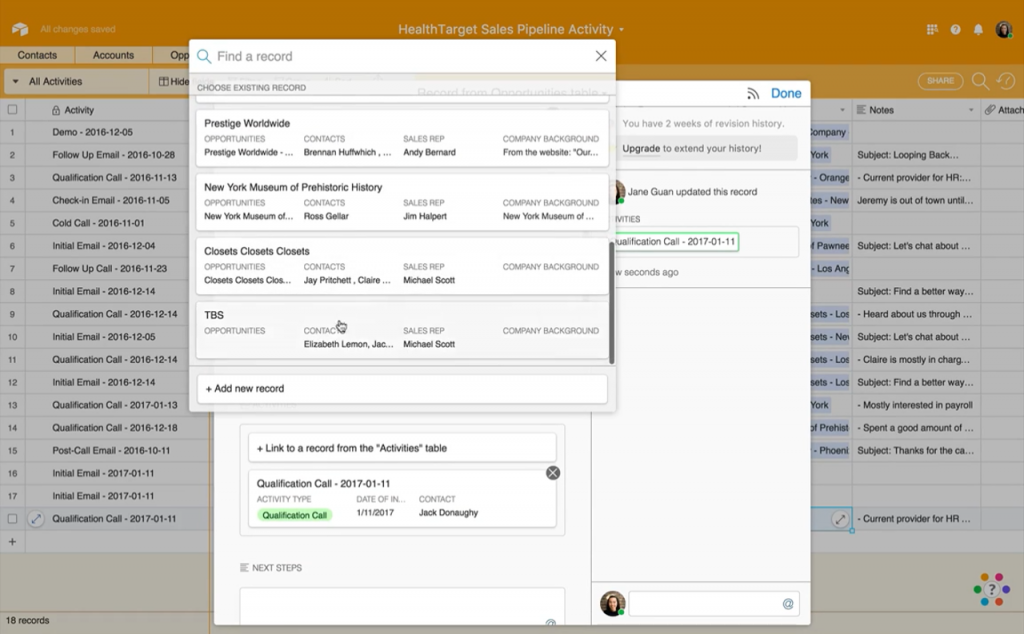
Task: Switch to the Contacts tab
Action: click(37, 55)
